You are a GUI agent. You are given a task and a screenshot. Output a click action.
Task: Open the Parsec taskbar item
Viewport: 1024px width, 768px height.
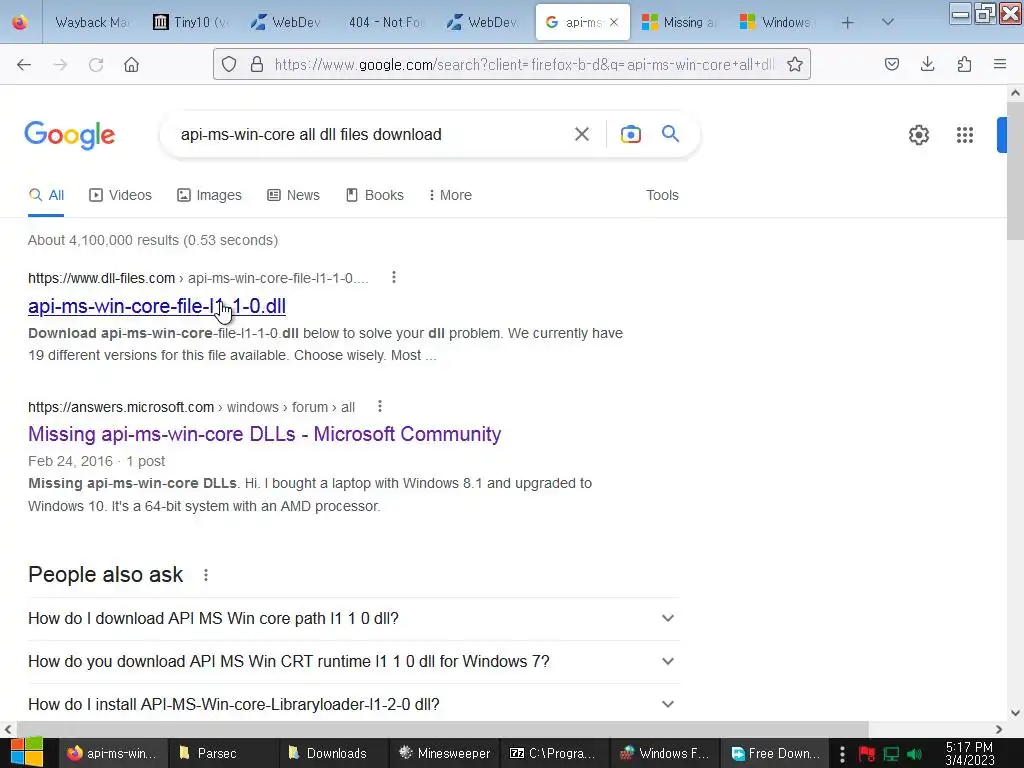click(225, 754)
